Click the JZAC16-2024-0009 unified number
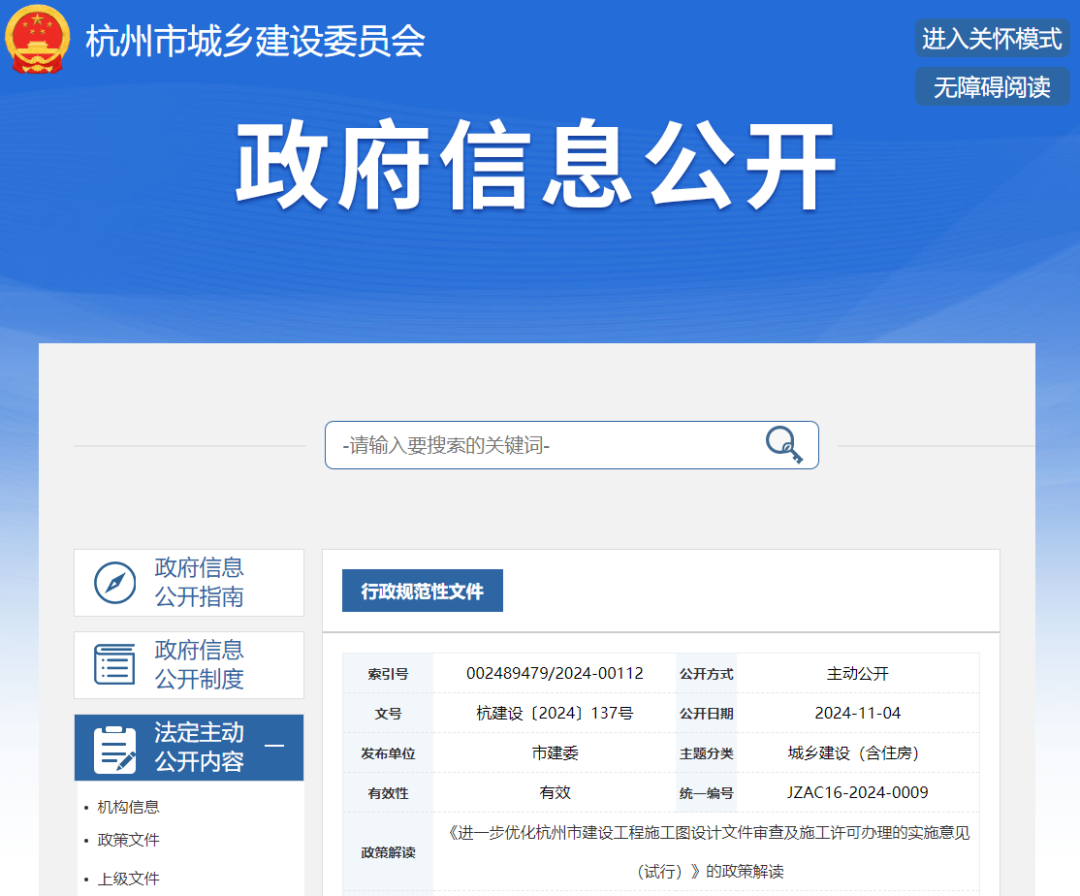 click(857, 792)
